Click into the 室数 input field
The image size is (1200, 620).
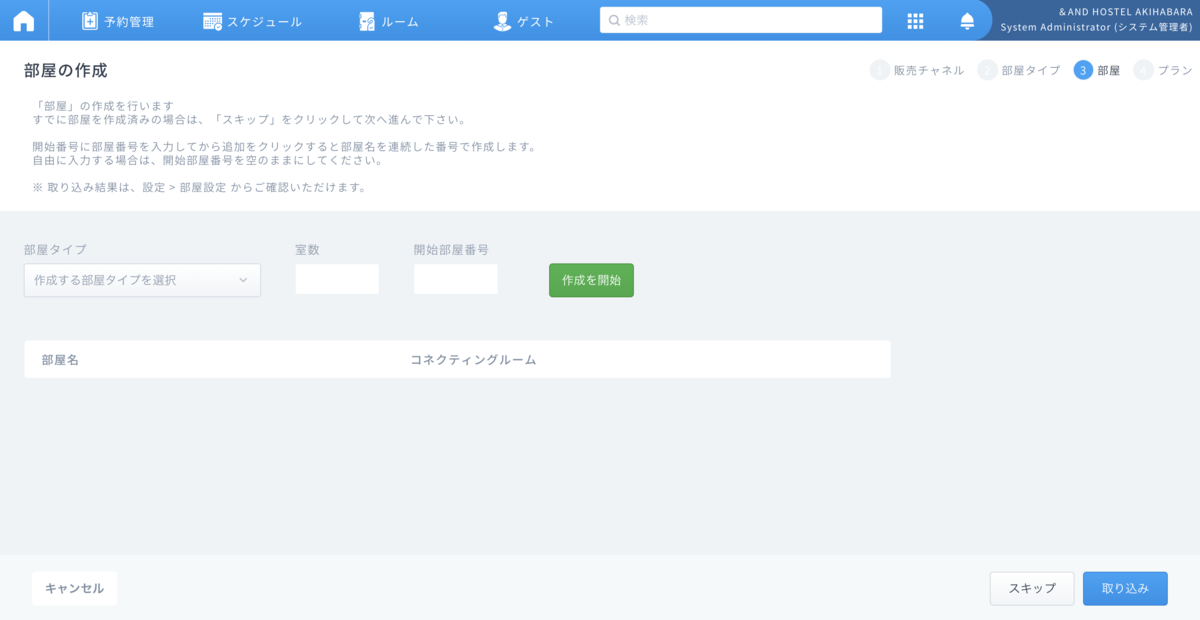(x=337, y=279)
